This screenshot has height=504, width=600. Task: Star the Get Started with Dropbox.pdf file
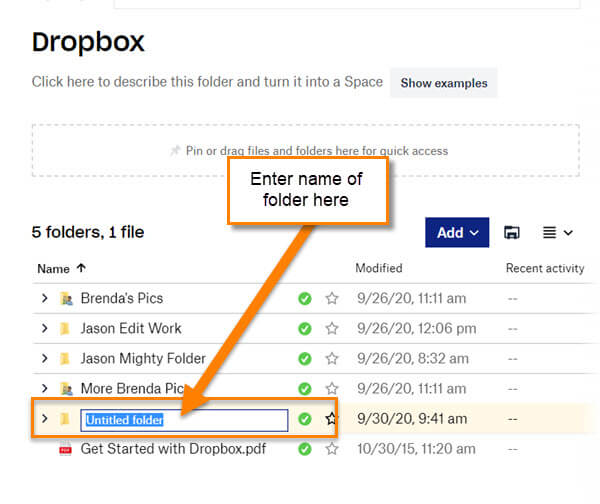(332, 449)
